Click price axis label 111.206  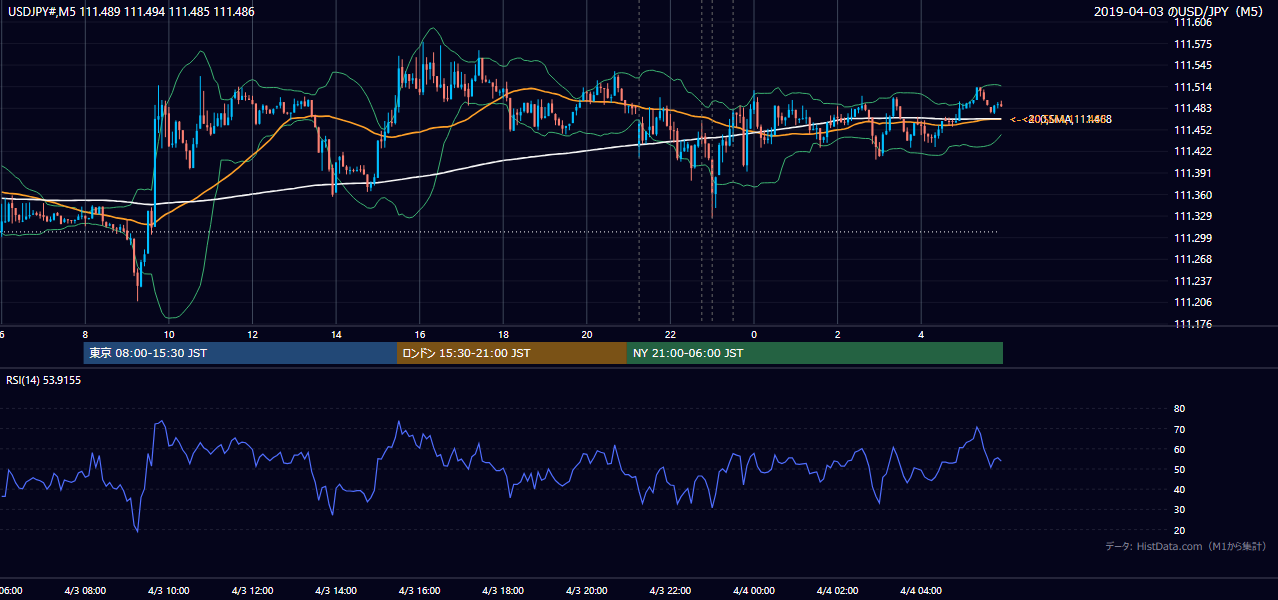pos(1192,302)
